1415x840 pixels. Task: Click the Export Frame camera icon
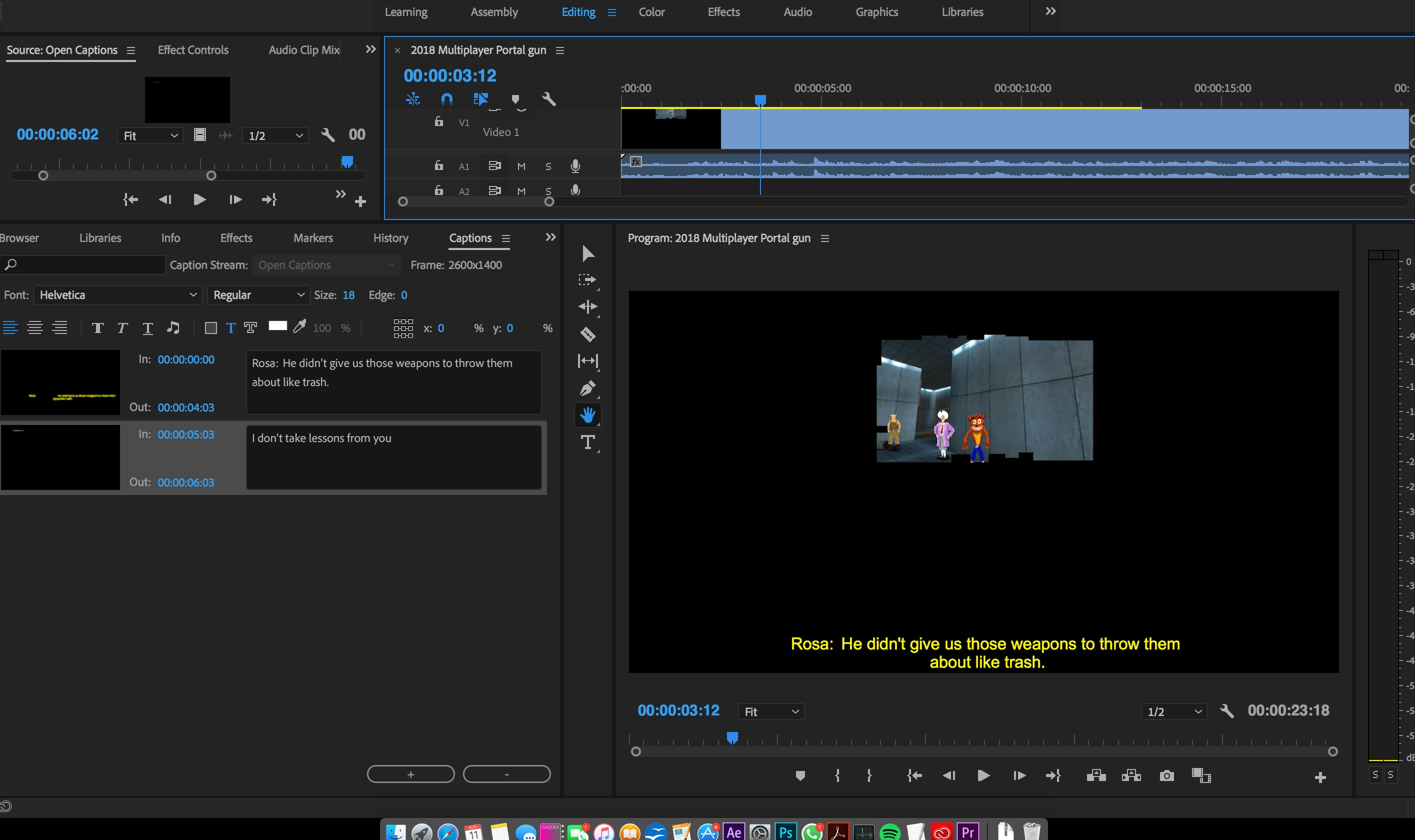coord(1166,775)
